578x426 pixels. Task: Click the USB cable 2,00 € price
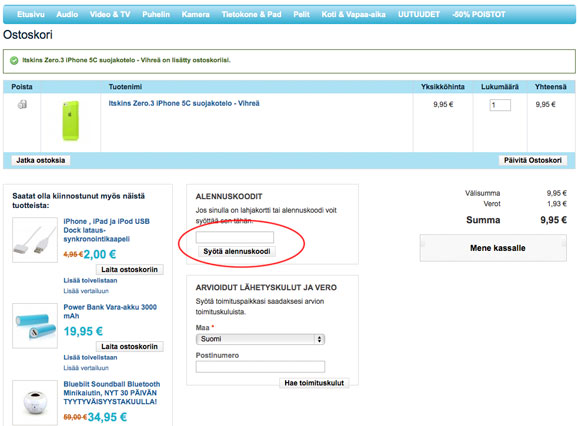click(x=100, y=254)
